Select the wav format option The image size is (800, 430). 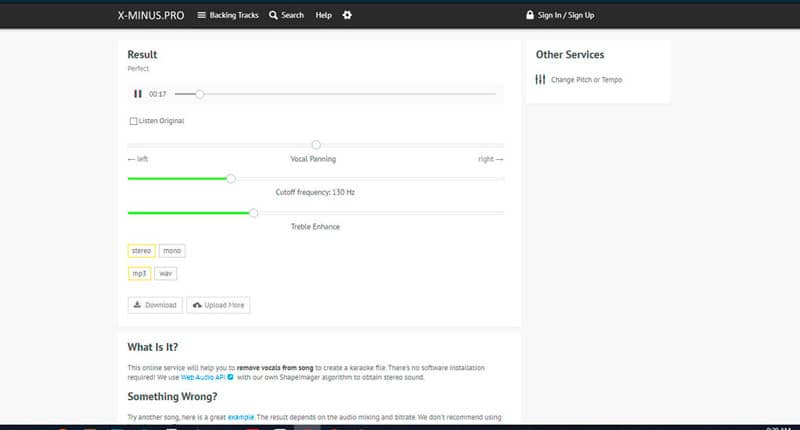[x=165, y=273]
